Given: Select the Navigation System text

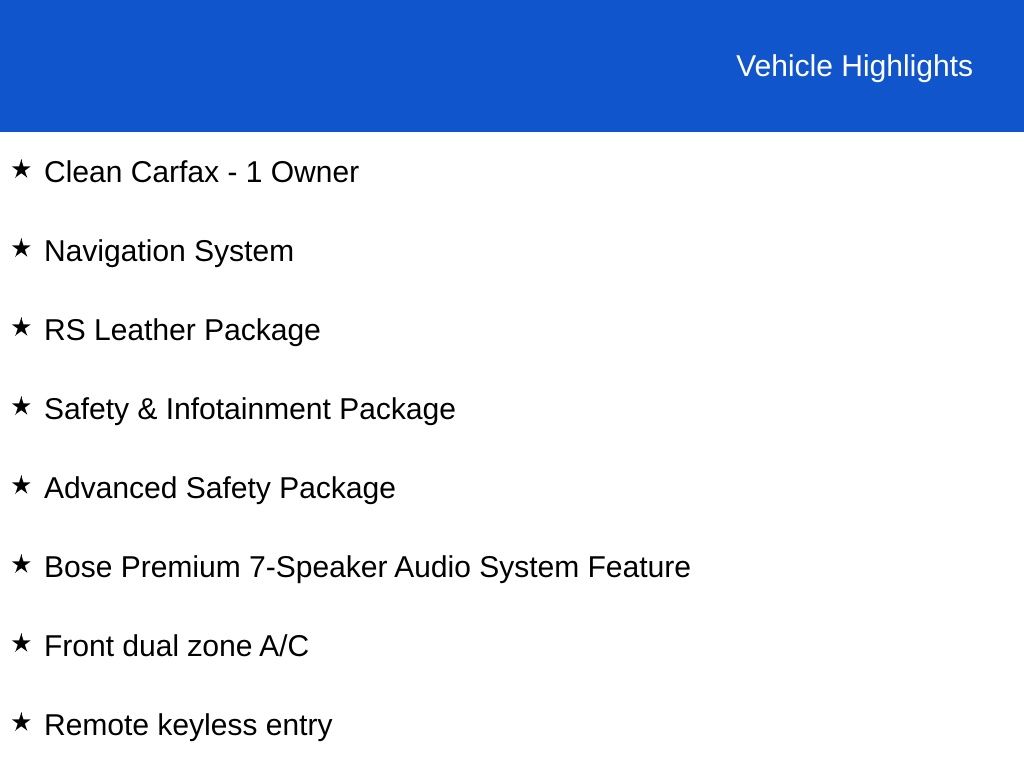Looking at the screenshot, I should tap(169, 251).
